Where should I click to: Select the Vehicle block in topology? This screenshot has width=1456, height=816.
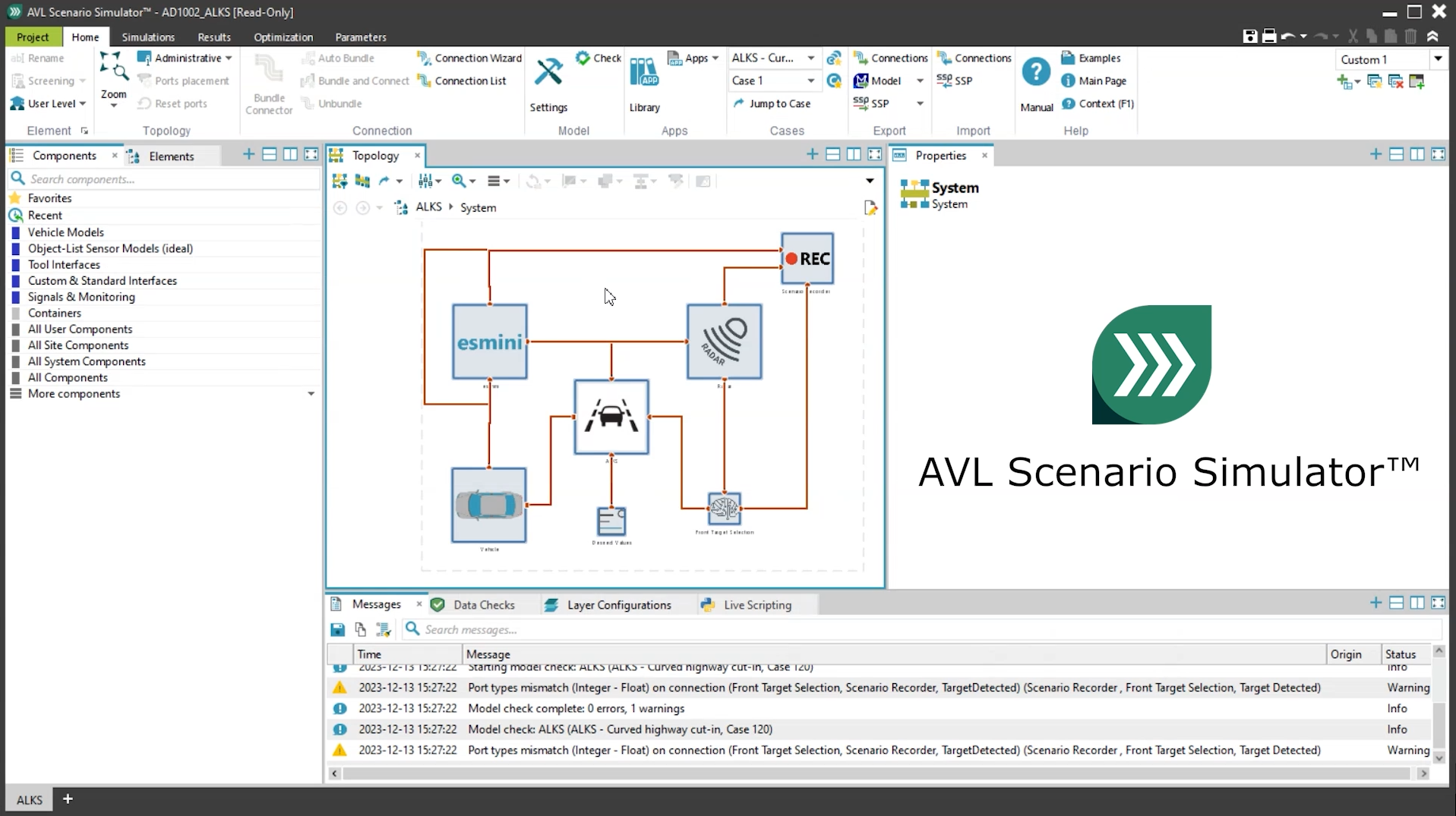coord(488,505)
